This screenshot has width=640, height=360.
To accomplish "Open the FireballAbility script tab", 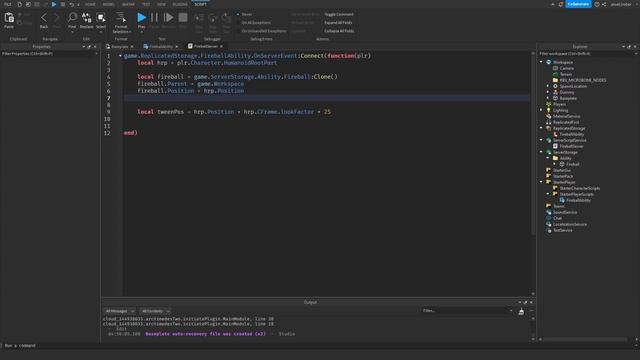I will coord(161,47).
